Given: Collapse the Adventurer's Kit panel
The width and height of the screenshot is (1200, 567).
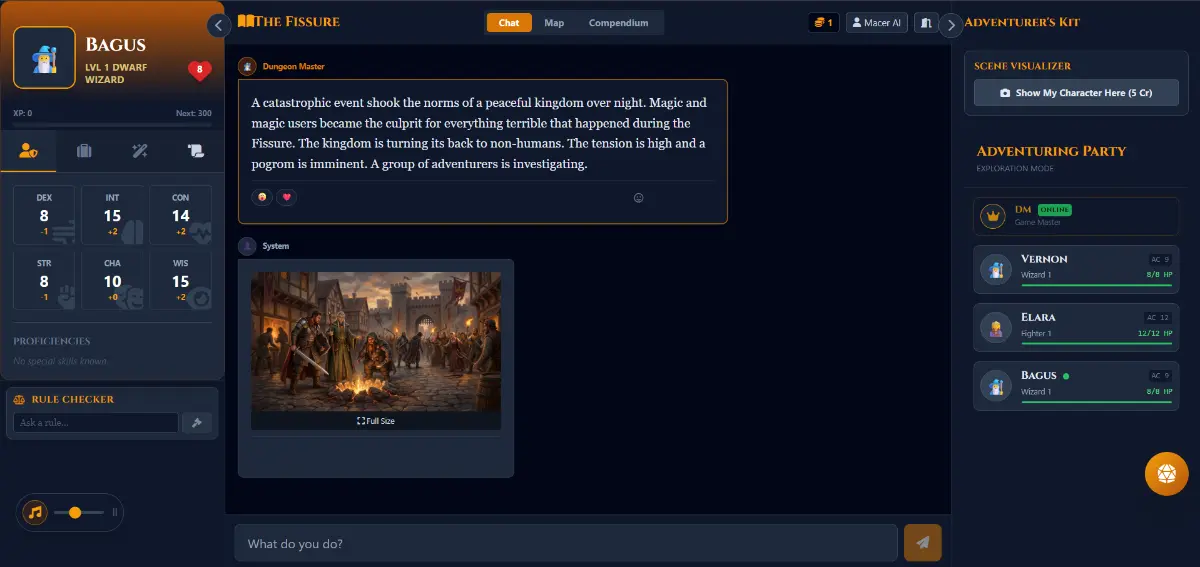Looking at the screenshot, I should click(x=951, y=25).
